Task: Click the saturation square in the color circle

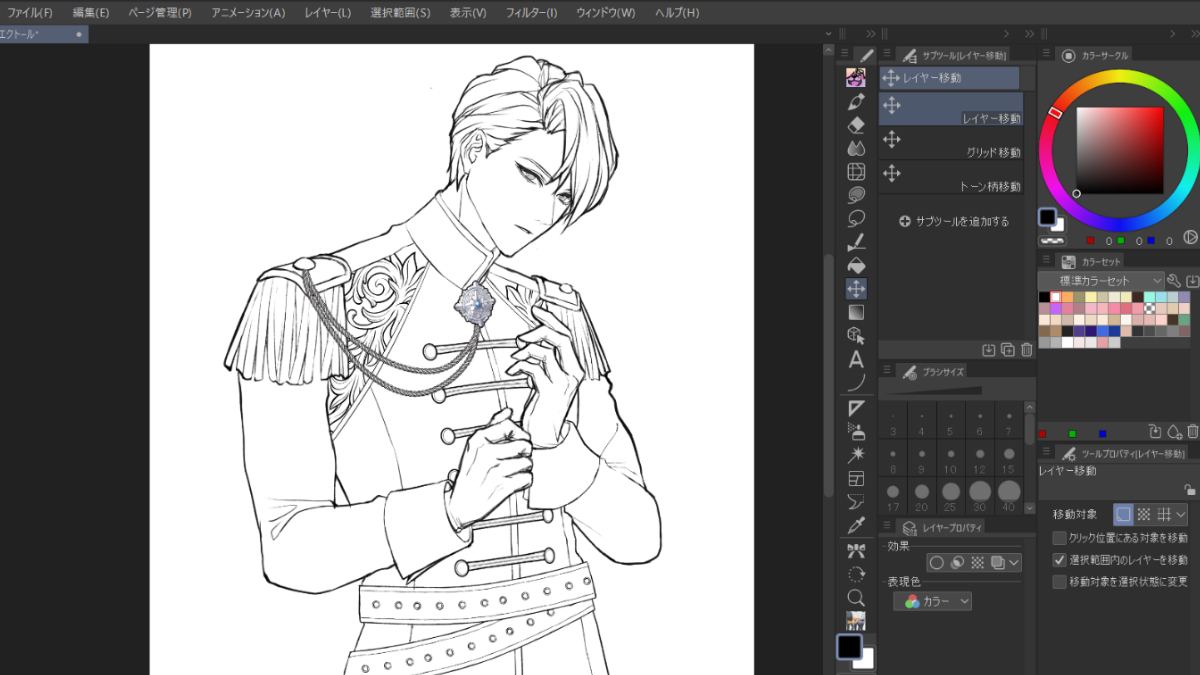Action: 1120,150
